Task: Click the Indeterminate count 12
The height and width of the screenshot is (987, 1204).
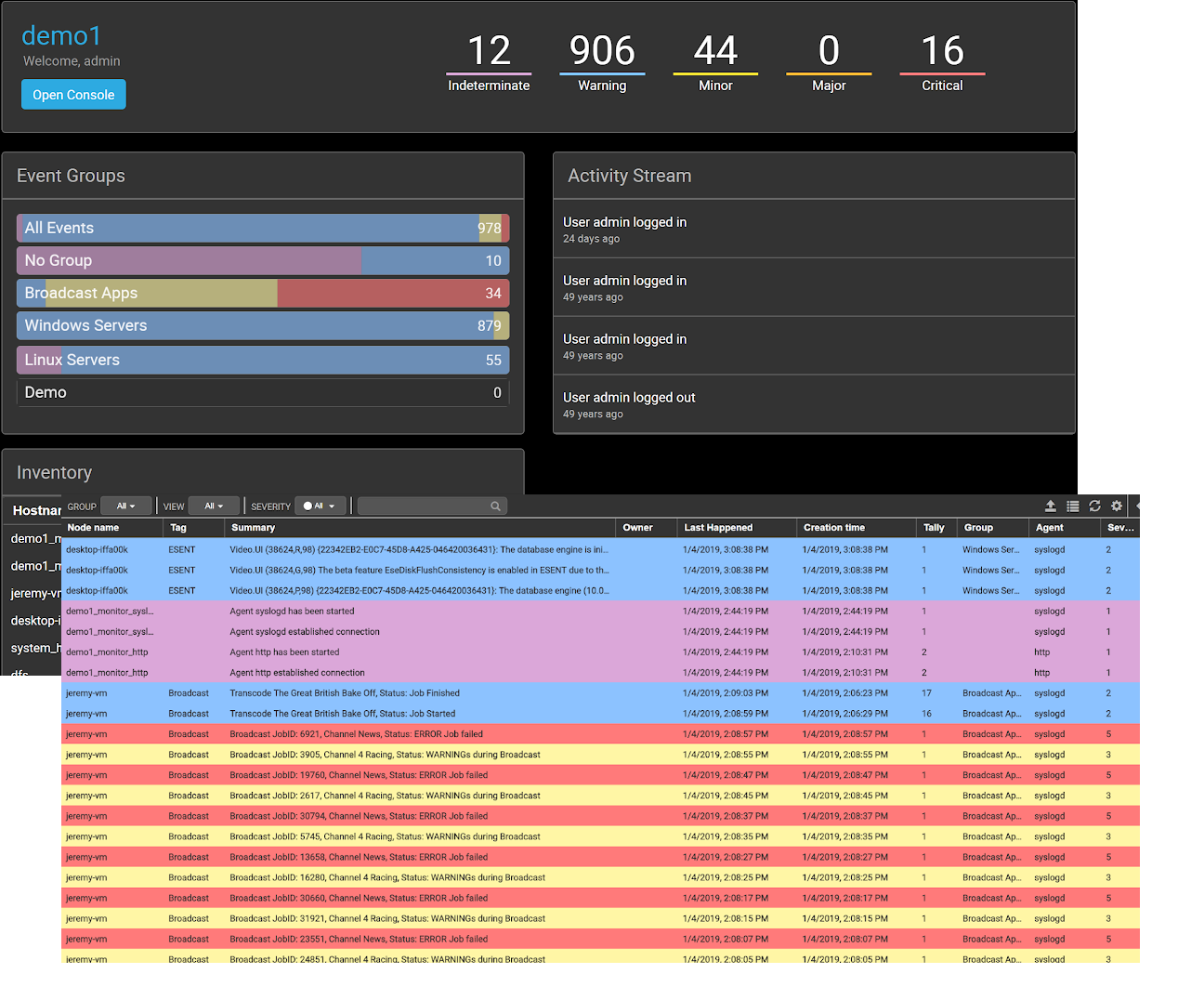Action: click(x=489, y=50)
